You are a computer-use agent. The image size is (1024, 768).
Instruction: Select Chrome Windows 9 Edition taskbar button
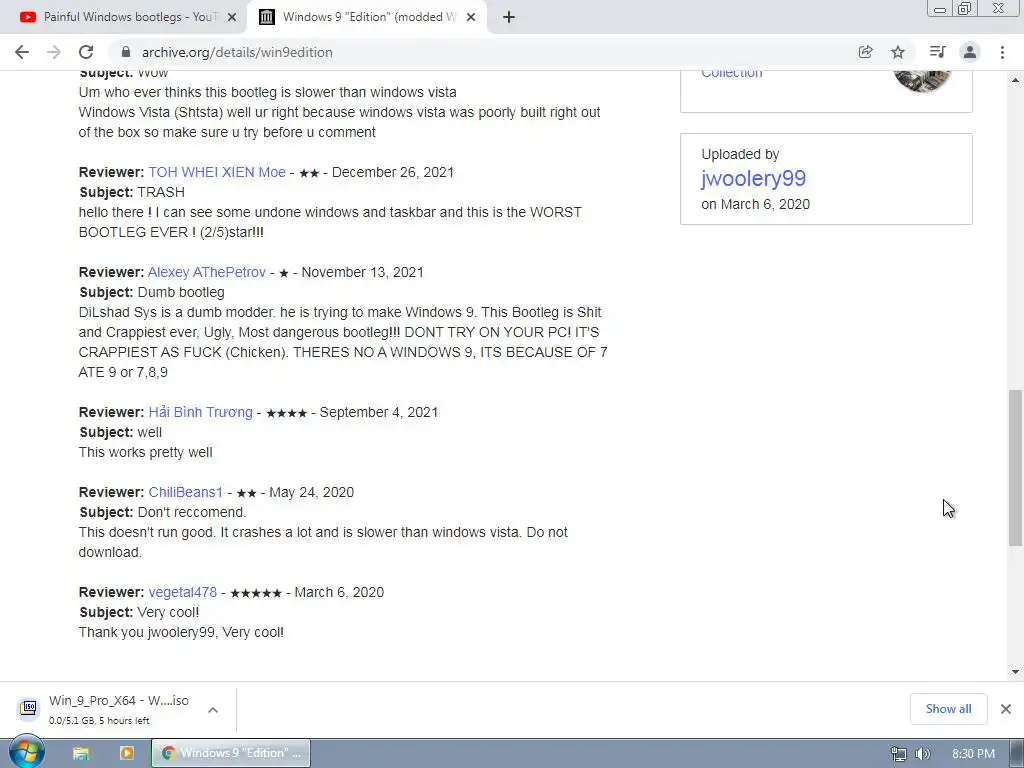231,753
